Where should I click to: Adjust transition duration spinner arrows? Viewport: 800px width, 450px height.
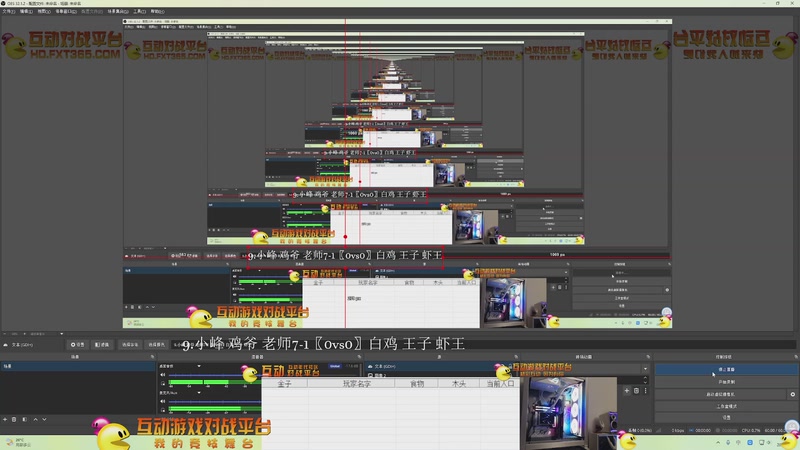[x=645, y=380]
